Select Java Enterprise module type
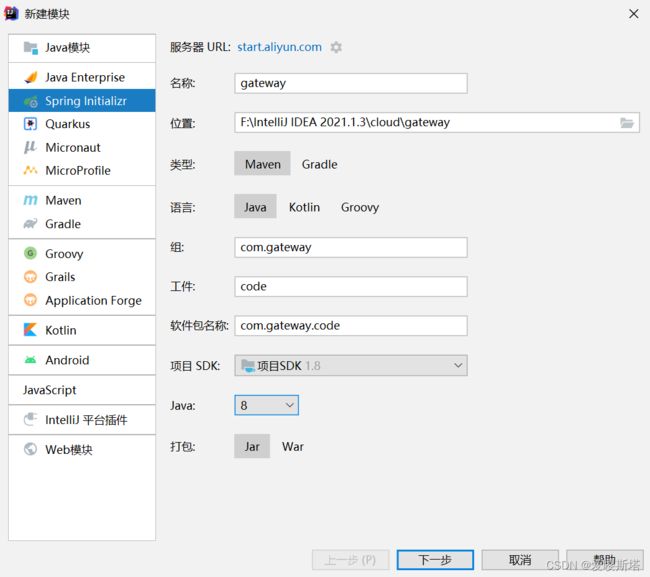The height and width of the screenshot is (577, 650). [82, 77]
